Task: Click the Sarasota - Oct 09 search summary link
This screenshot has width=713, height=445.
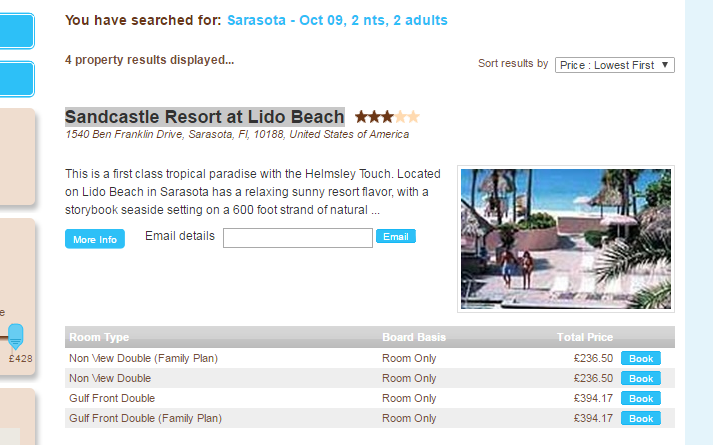Action: pos(337,20)
